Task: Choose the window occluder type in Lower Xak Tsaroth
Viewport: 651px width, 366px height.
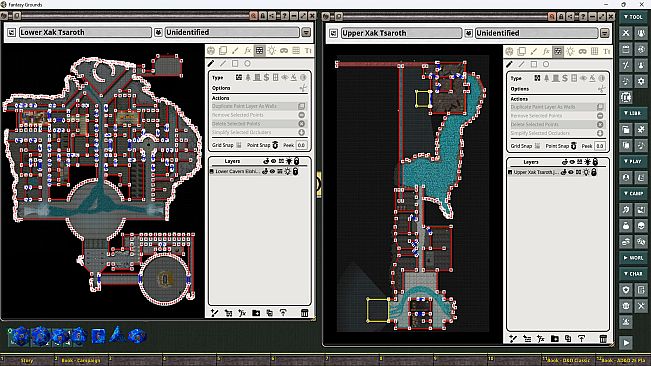Action: click(276, 77)
